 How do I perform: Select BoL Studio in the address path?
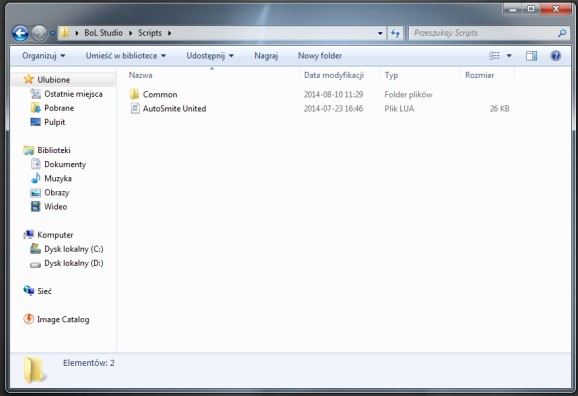point(103,33)
